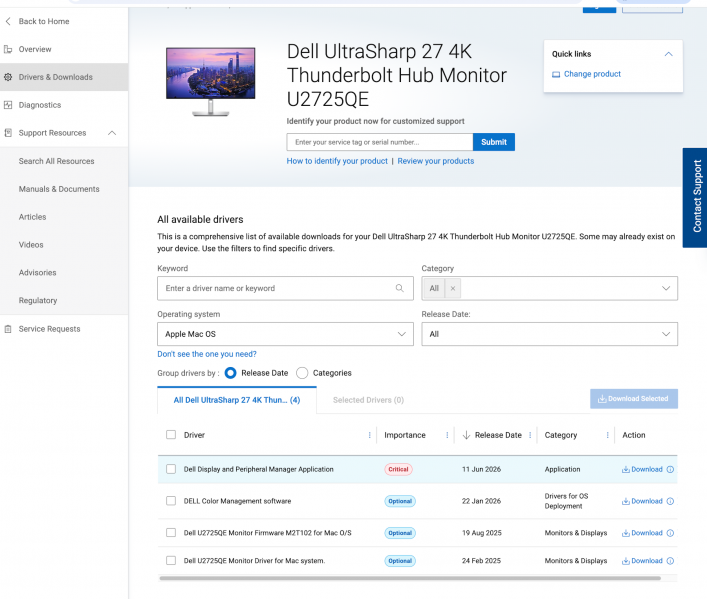Image resolution: width=707 pixels, height=599 pixels.
Task: Switch to All Dell UltraSharp 27 4K tab
Action: pyautogui.click(x=237, y=400)
